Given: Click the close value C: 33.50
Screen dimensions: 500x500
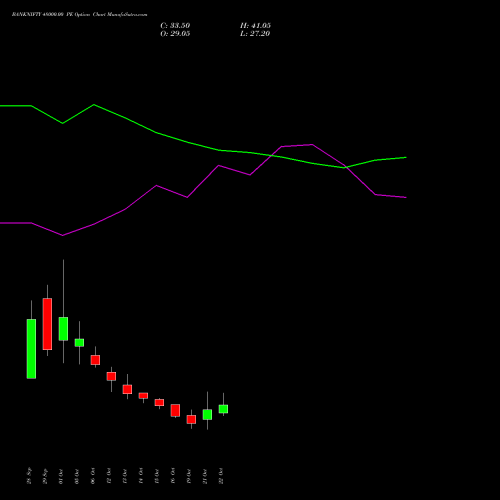Looking at the screenshot, I should [x=175, y=26].
